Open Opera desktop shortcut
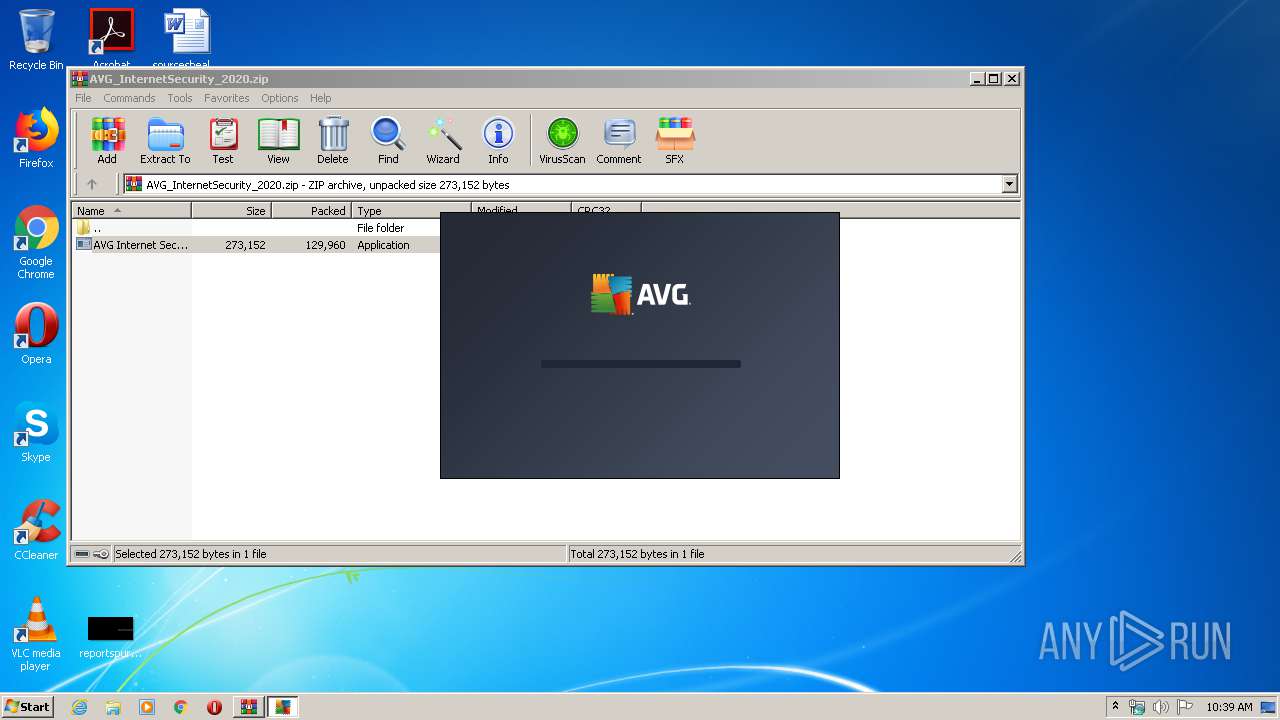1280x720 pixels. click(x=36, y=334)
